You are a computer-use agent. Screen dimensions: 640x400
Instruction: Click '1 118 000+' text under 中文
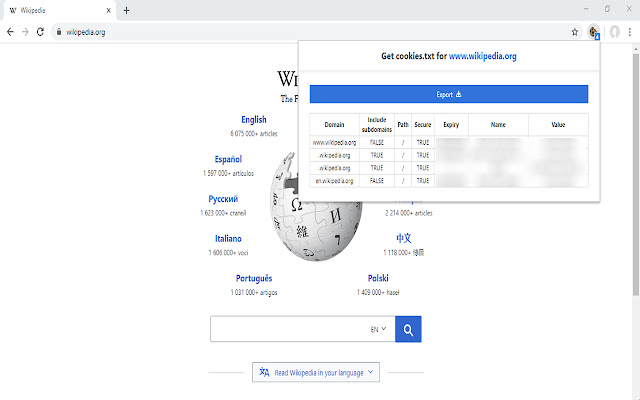[x=404, y=253]
